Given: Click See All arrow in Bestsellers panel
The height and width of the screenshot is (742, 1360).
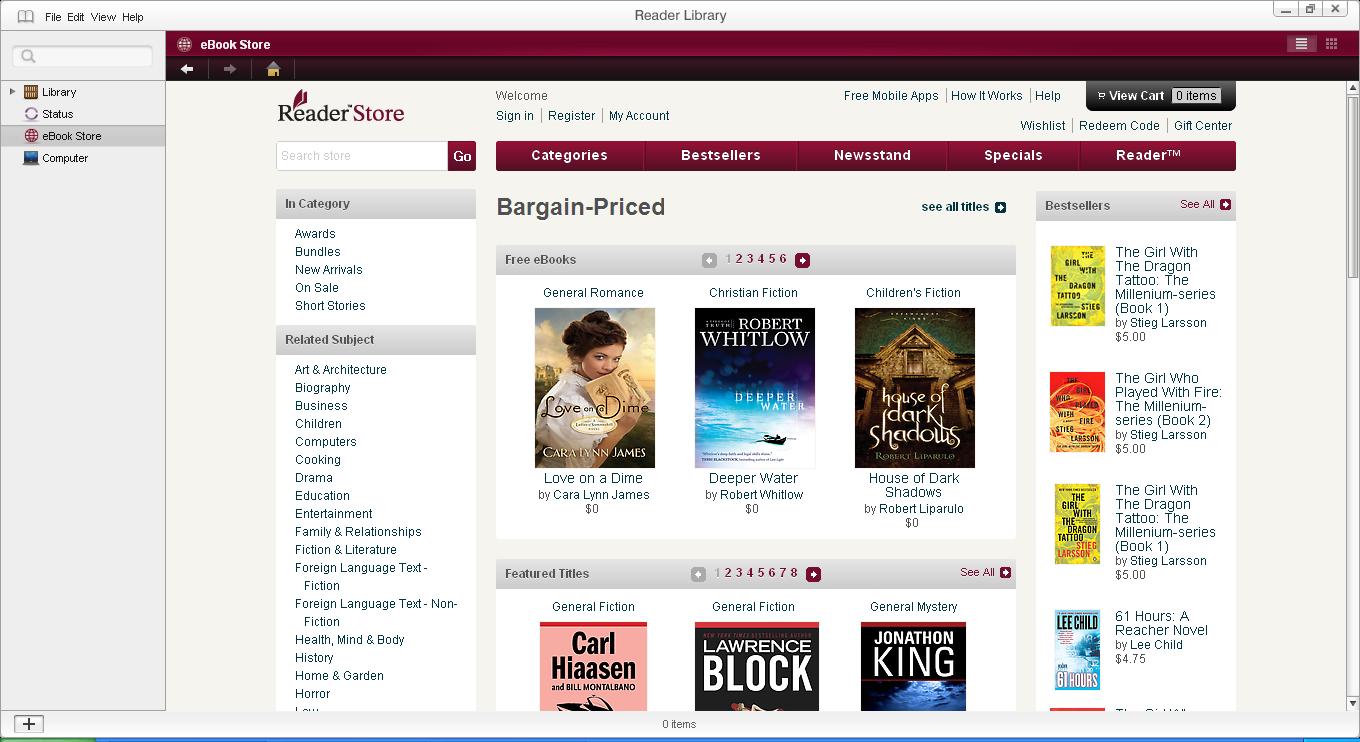Looking at the screenshot, I should 1226,205.
